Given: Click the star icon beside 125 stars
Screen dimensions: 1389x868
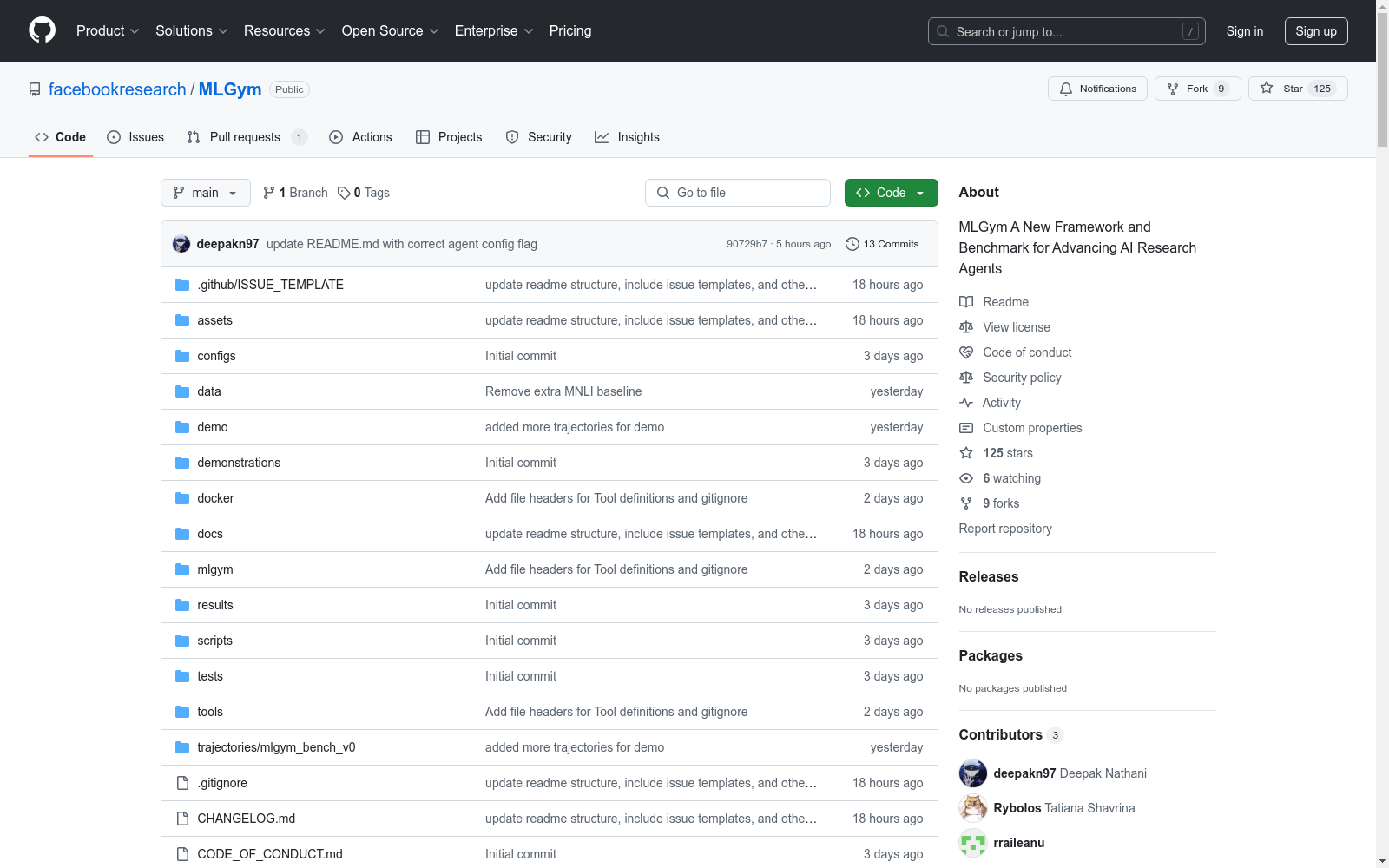Looking at the screenshot, I should tap(966, 453).
